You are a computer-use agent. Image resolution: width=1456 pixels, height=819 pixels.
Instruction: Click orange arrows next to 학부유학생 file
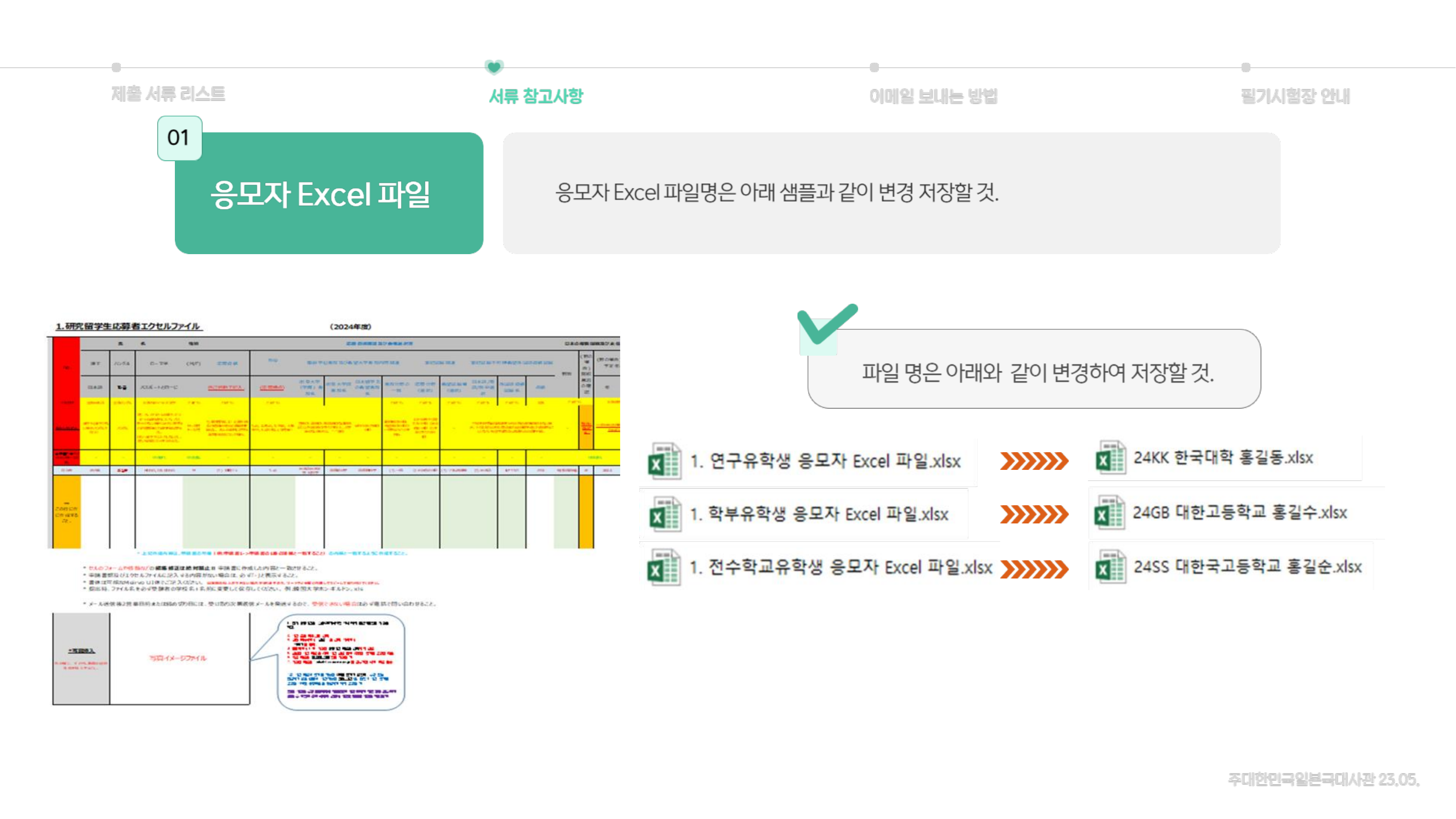(1034, 514)
